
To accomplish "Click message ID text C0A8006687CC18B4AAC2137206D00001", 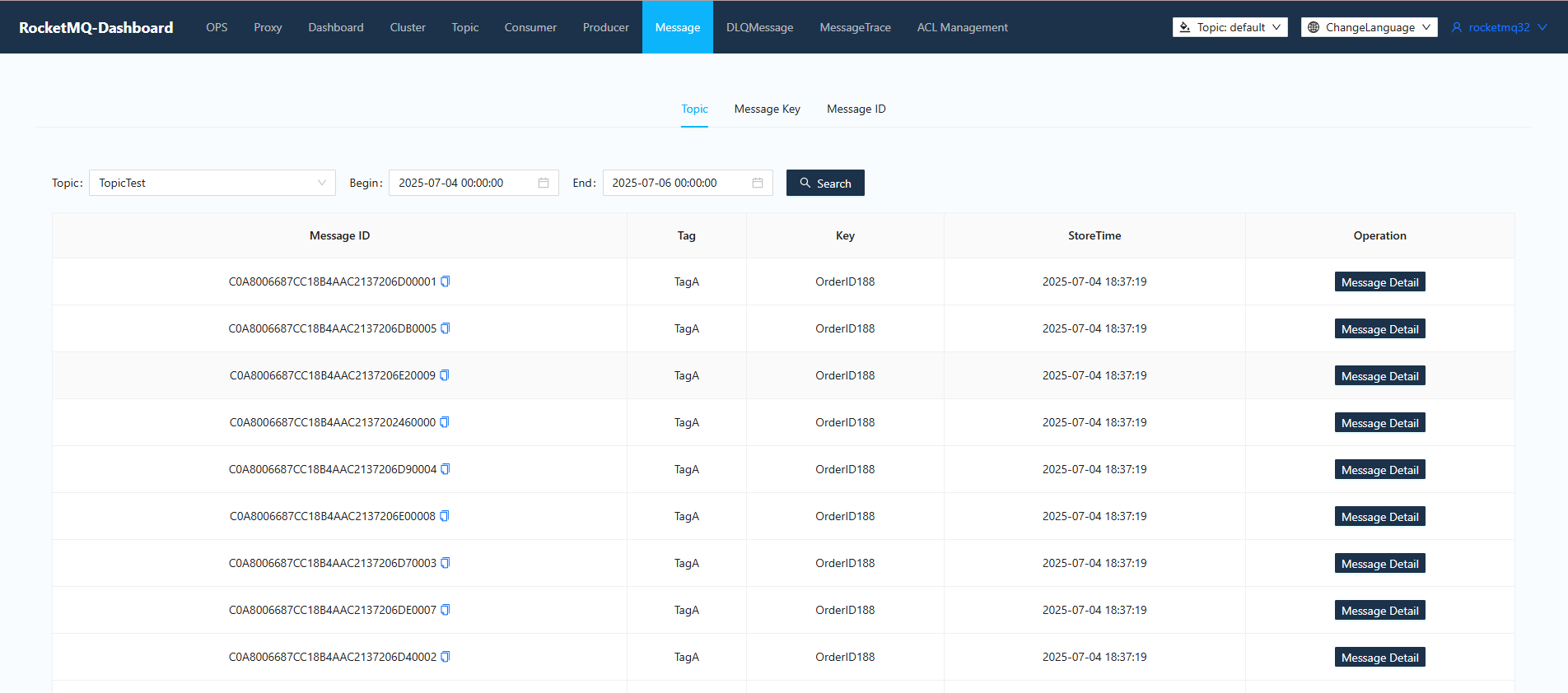I will click(333, 281).
